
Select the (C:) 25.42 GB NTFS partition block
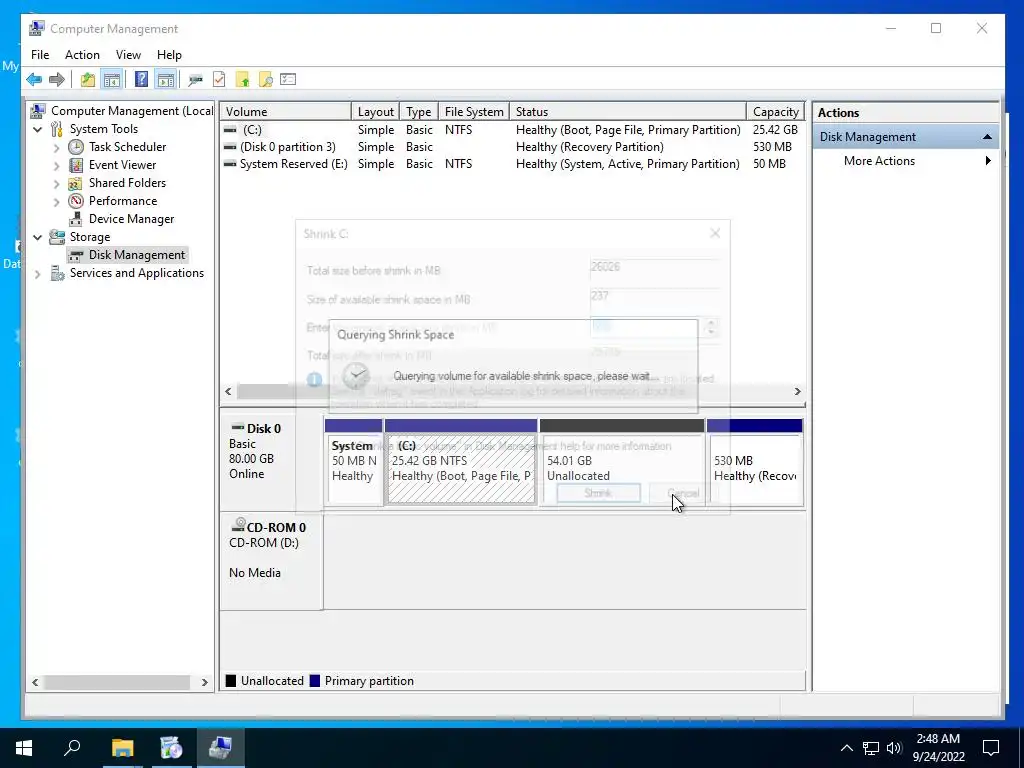[x=461, y=462]
